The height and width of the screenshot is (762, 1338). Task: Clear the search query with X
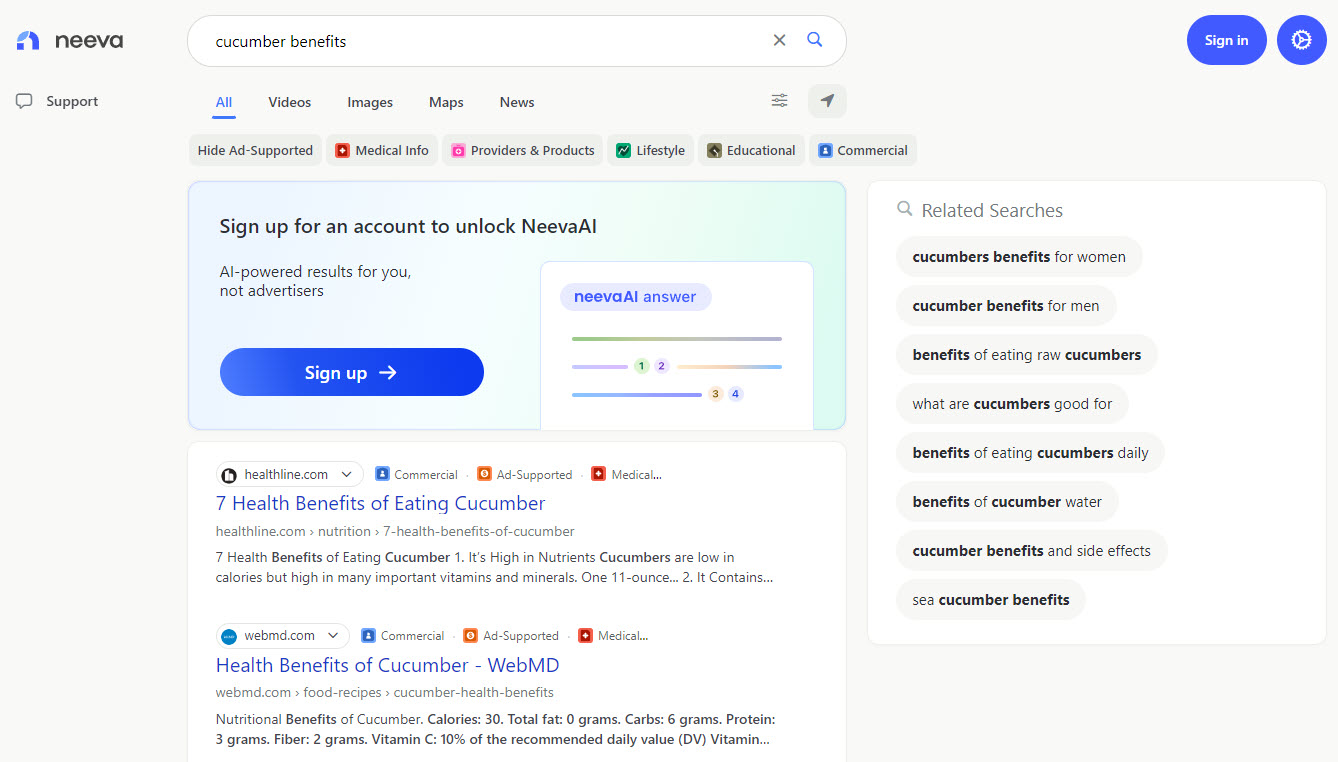780,40
